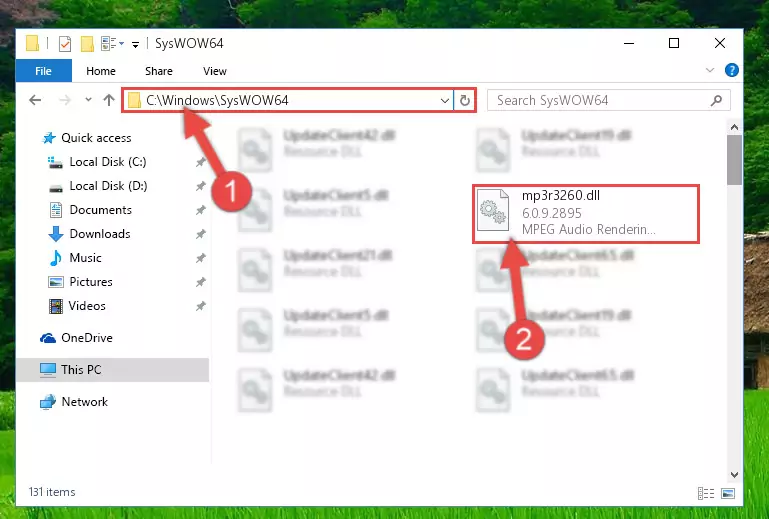This screenshot has height=519, width=769.
Task: Switch to the View ribbon tab
Action: (215, 71)
